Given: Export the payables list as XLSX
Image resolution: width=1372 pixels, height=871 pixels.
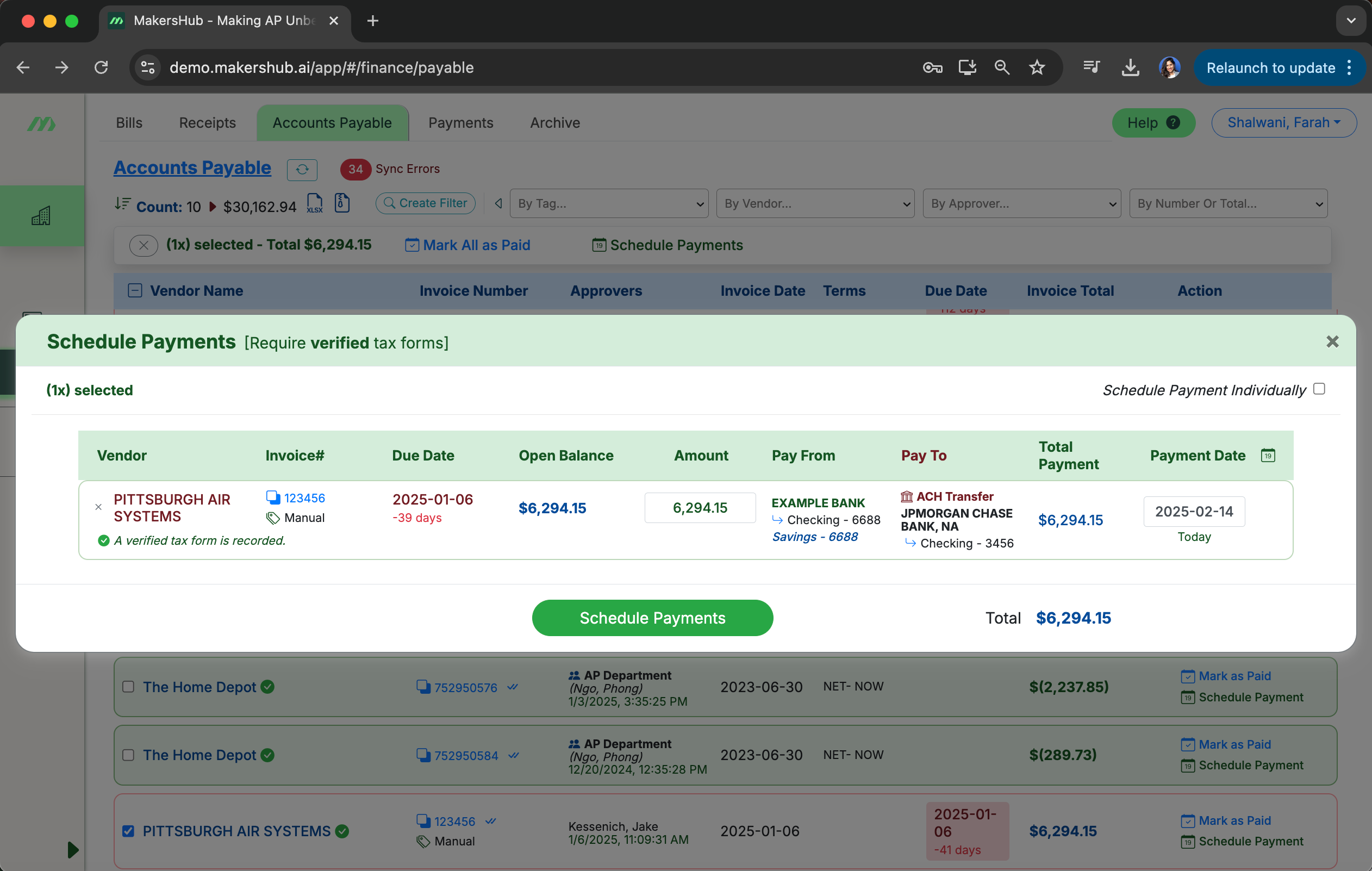Looking at the screenshot, I should click(x=315, y=203).
